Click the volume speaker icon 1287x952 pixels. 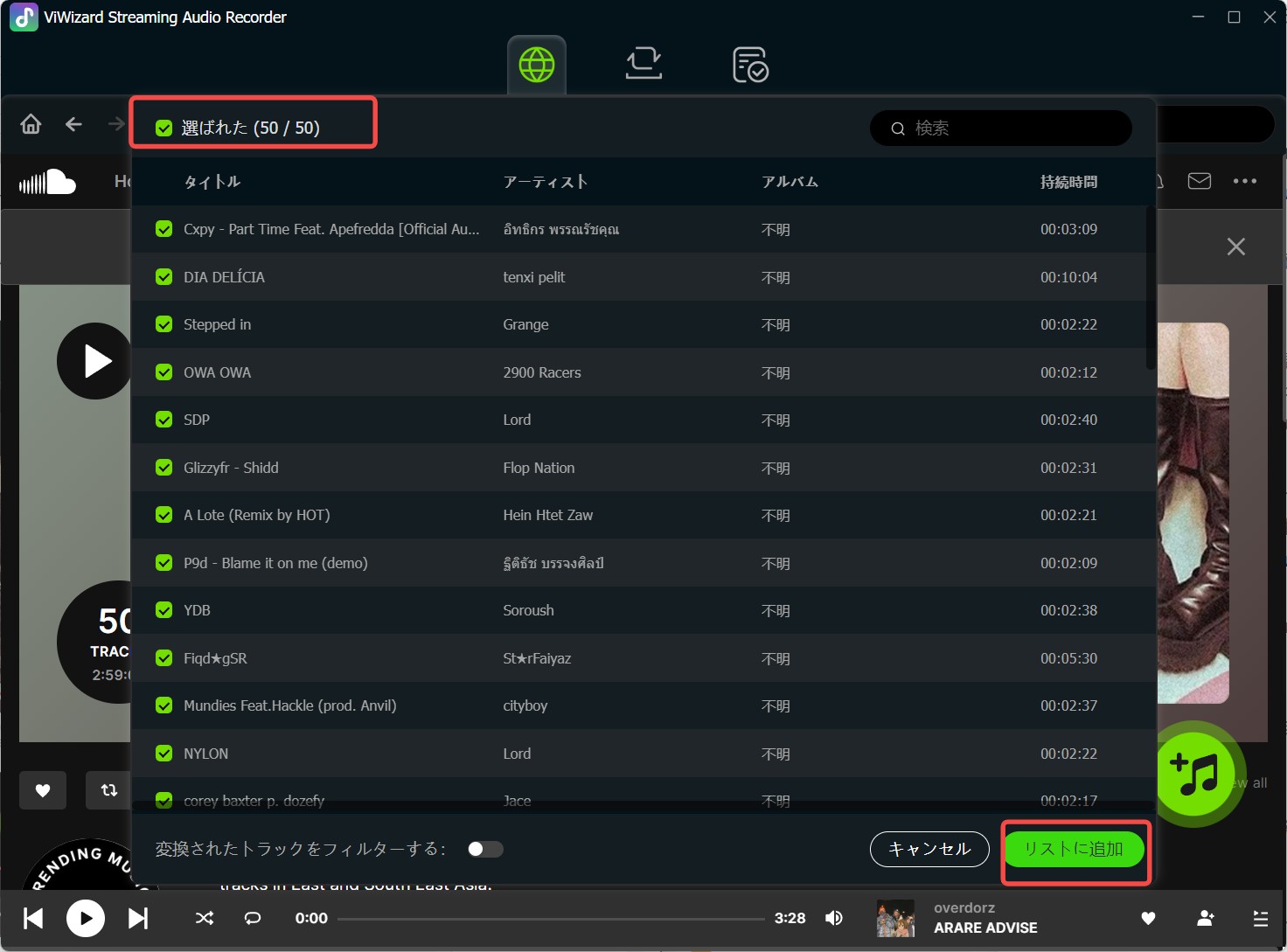834,918
